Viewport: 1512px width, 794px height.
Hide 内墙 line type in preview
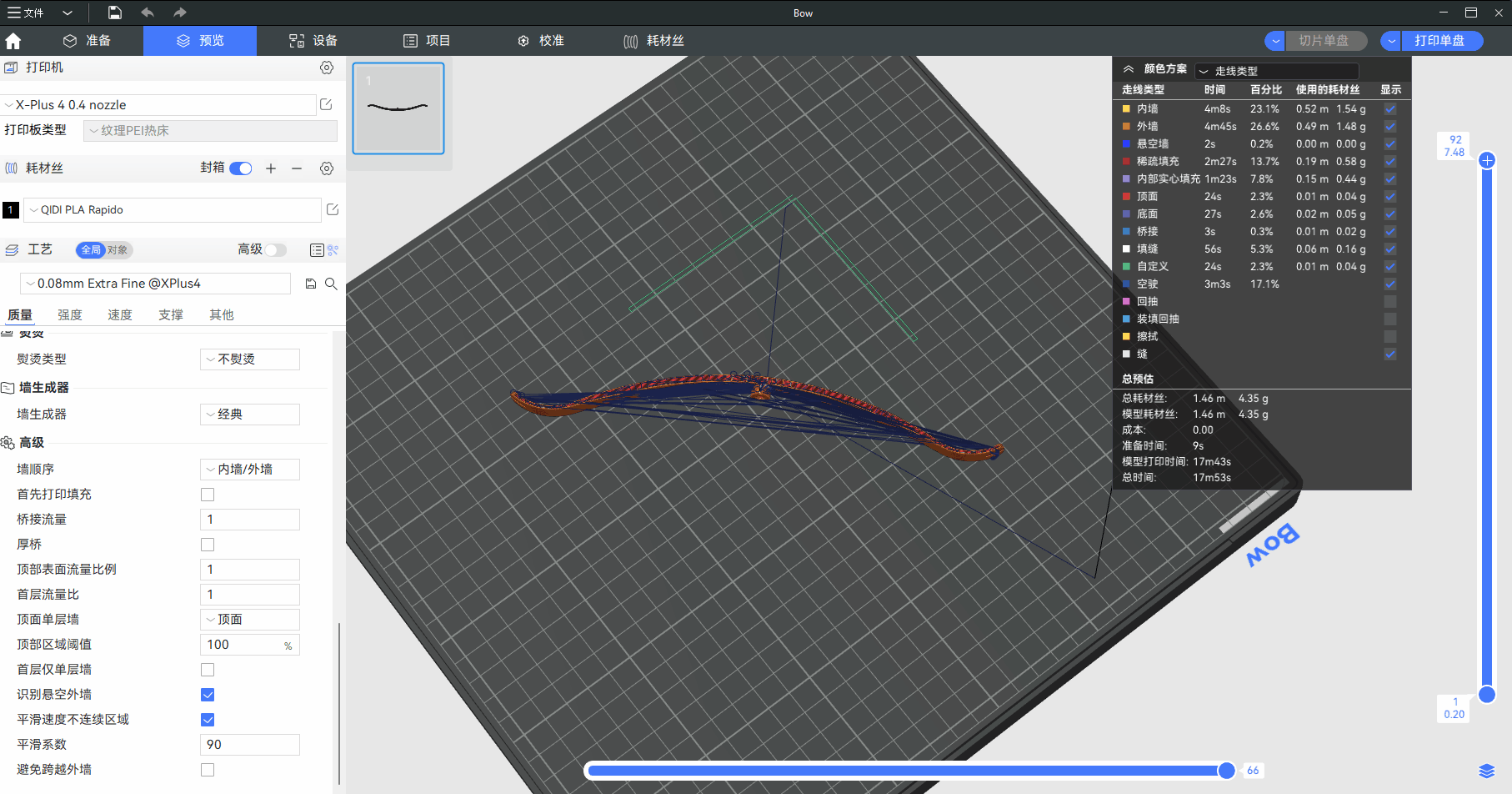pos(1389,109)
